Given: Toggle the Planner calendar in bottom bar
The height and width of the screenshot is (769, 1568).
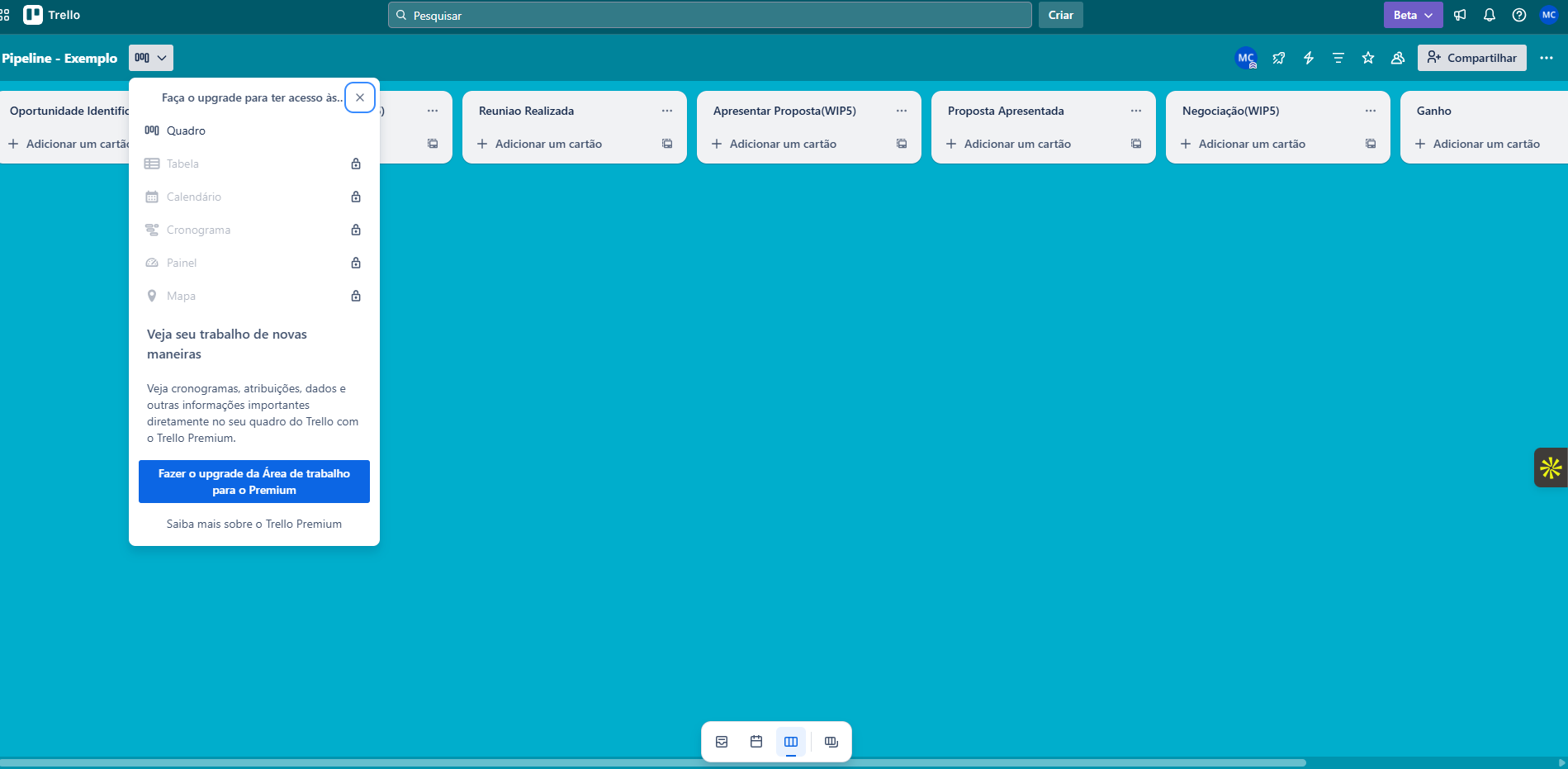Looking at the screenshot, I should 756,742.
